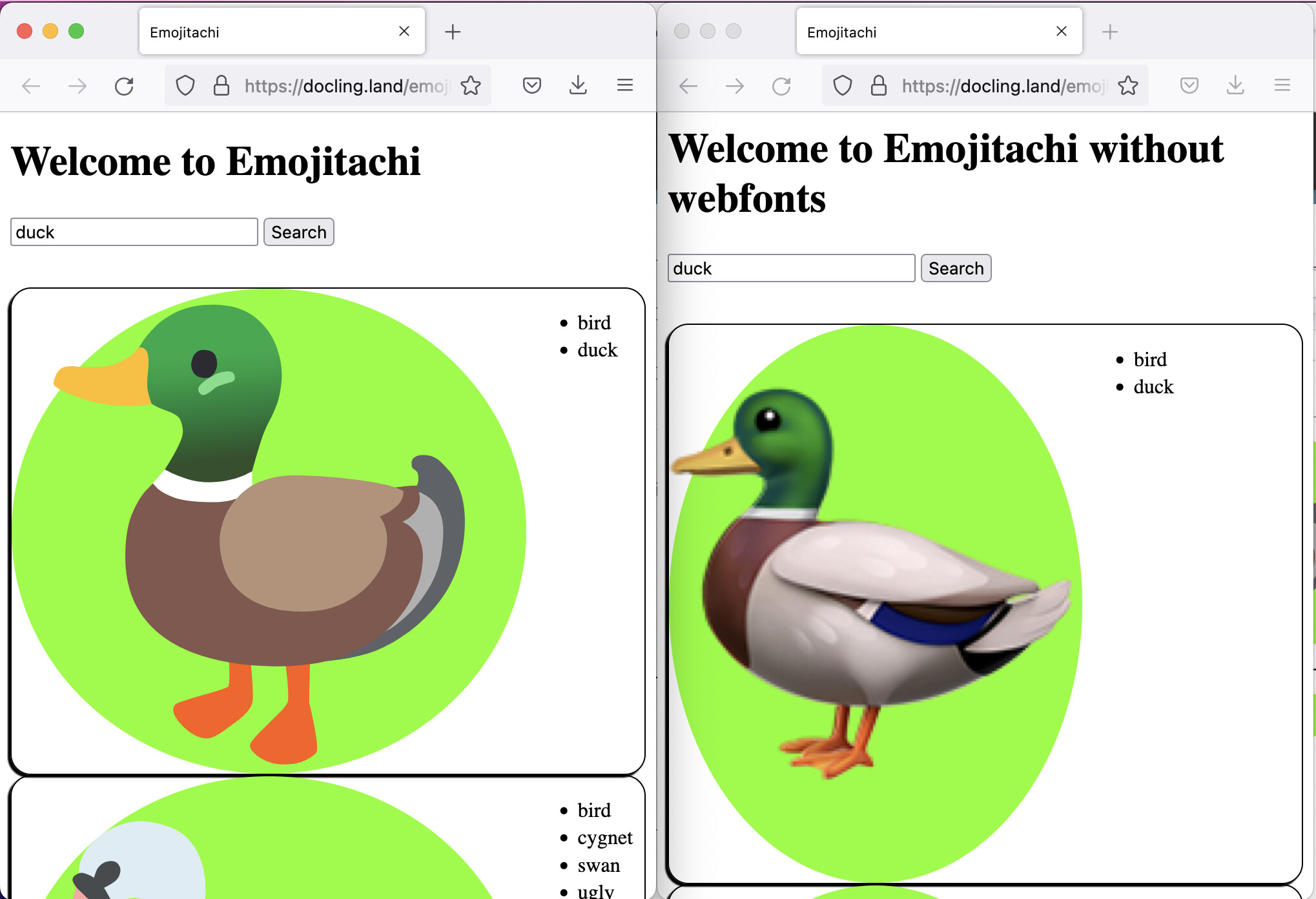Focus the duck search field in right page
Screen dimensions: 1316x899
pyautogui.click(x=792, y=268)
